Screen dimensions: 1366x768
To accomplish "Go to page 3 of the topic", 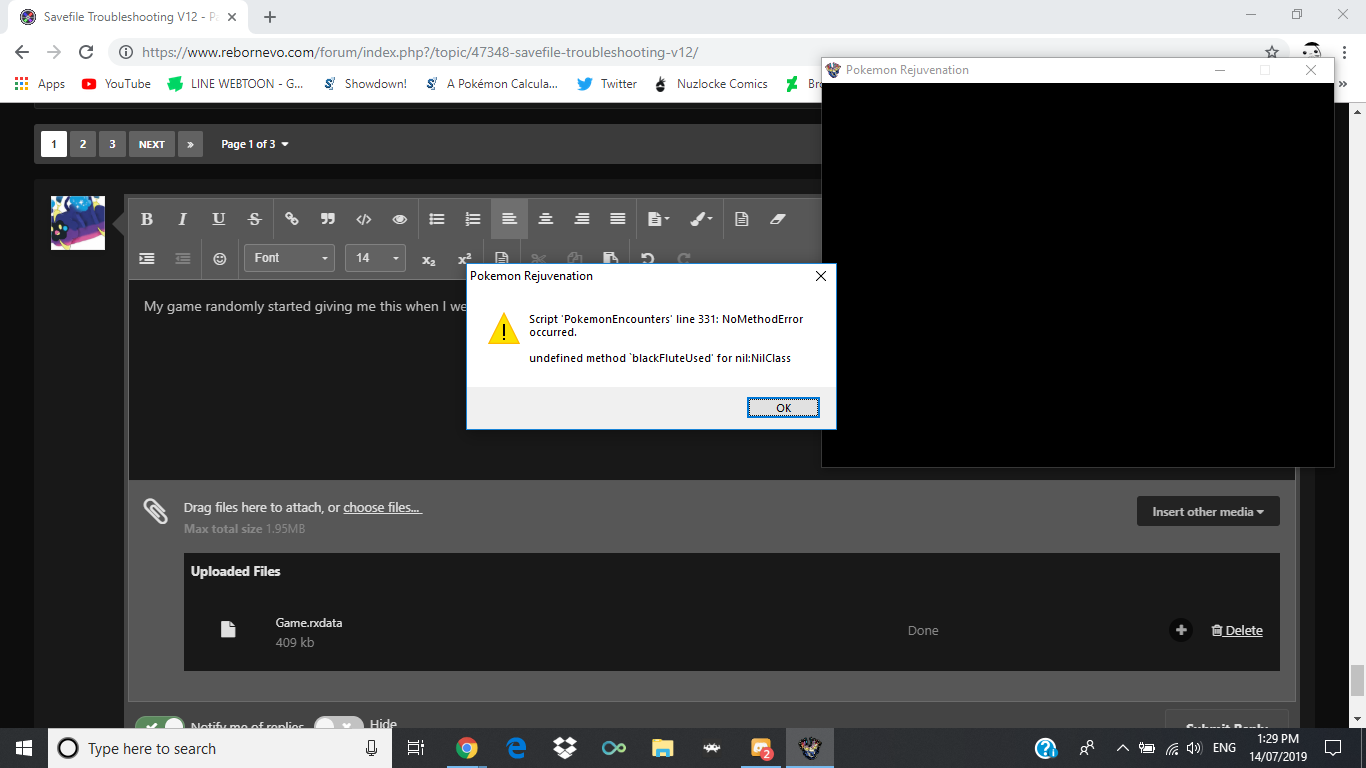I will (112, 144).
